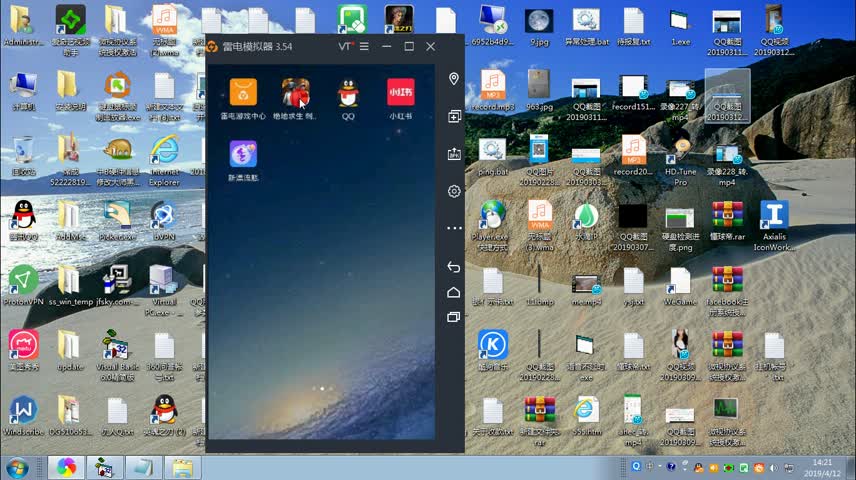
Task: Open the file explorer taskbar button
Action: tap(182, 468)
